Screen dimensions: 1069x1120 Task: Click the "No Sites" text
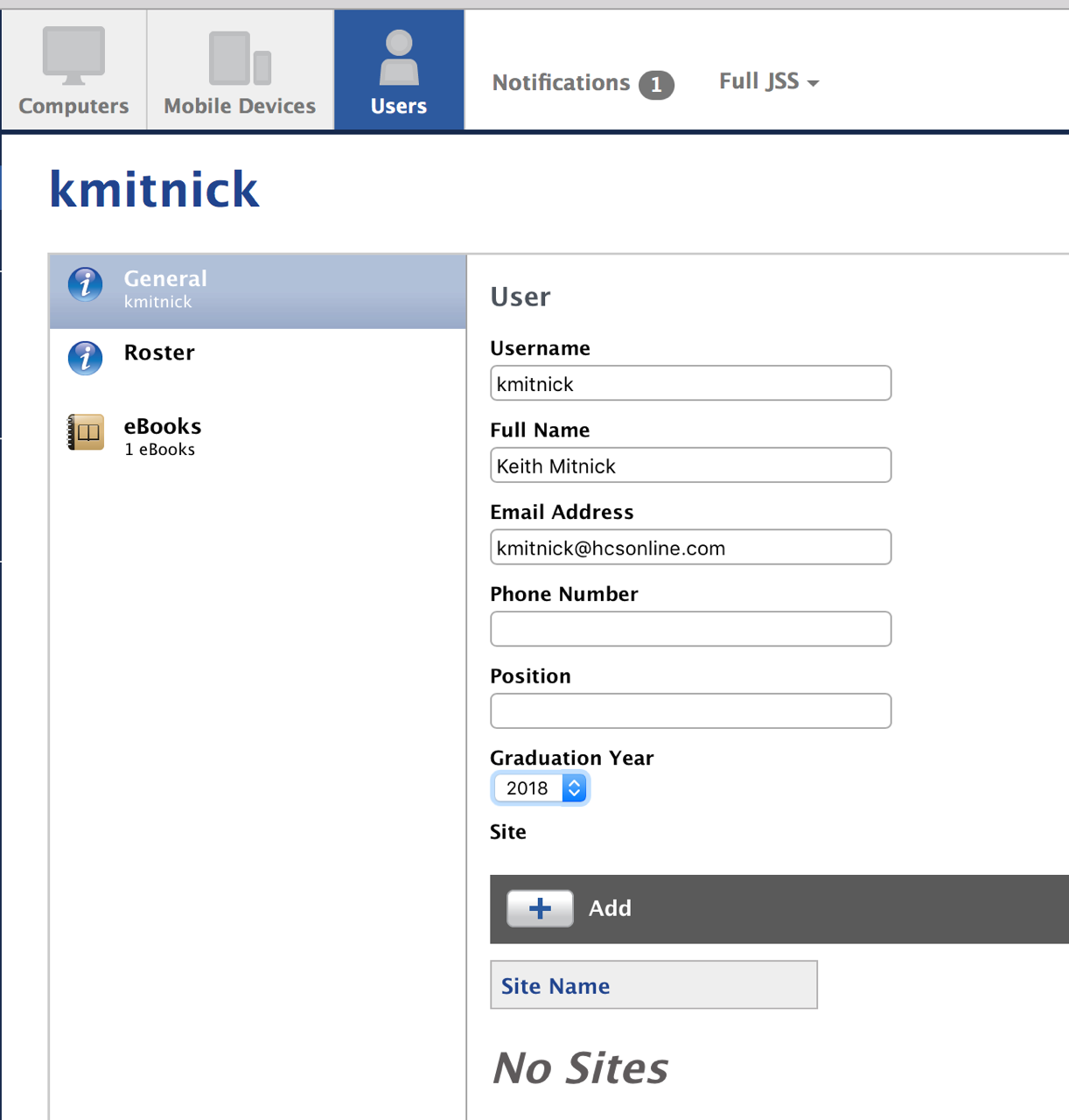coord(581,1068)
